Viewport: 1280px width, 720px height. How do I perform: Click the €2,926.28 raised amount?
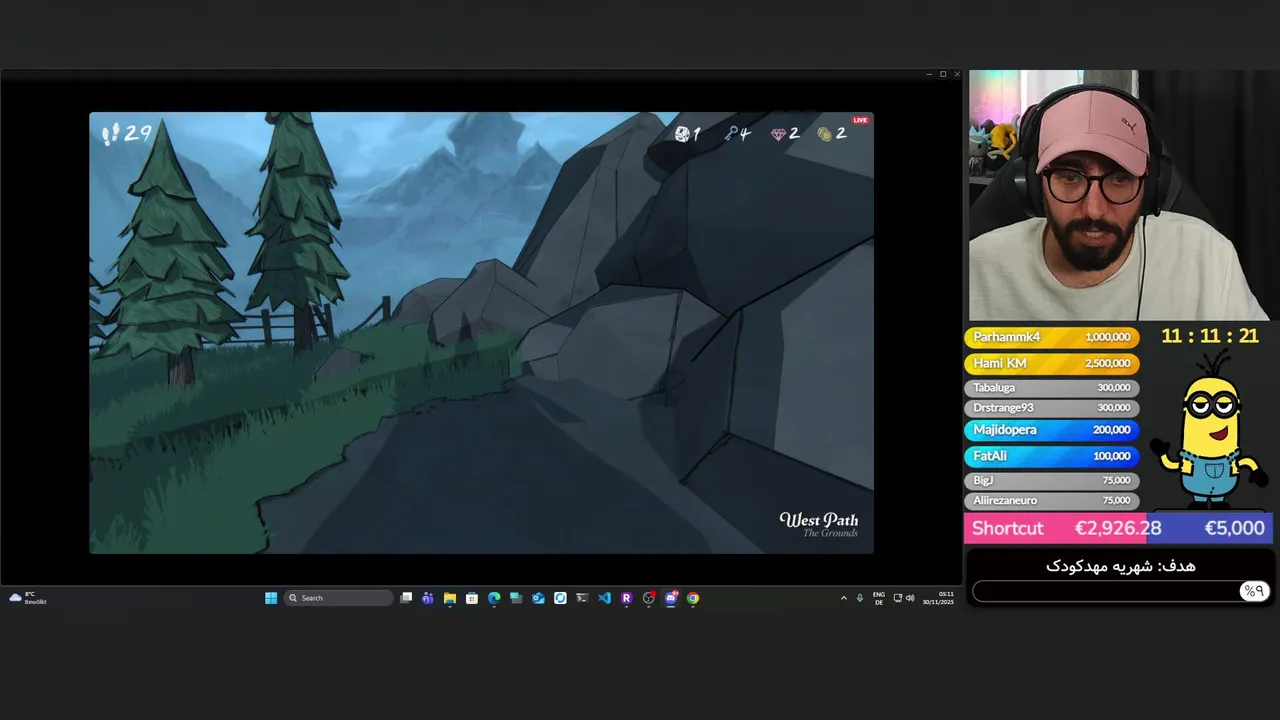[x=1118, y=528]
